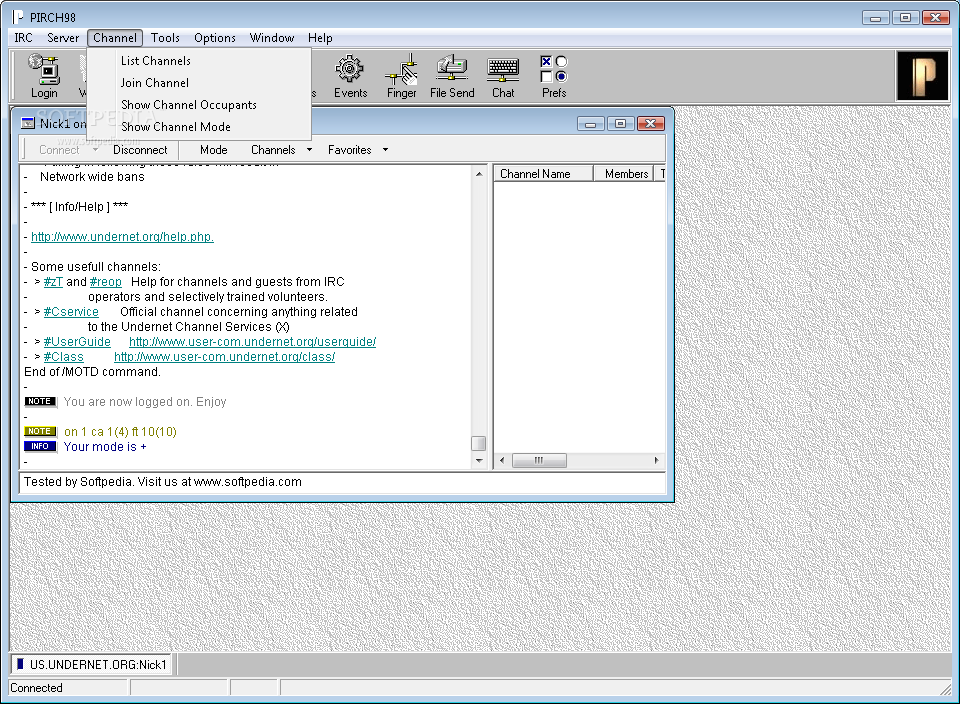The height and width of the screenshot is (704, 960).
Task: Click message scrollbar up arrow
Action: [479, 174]
